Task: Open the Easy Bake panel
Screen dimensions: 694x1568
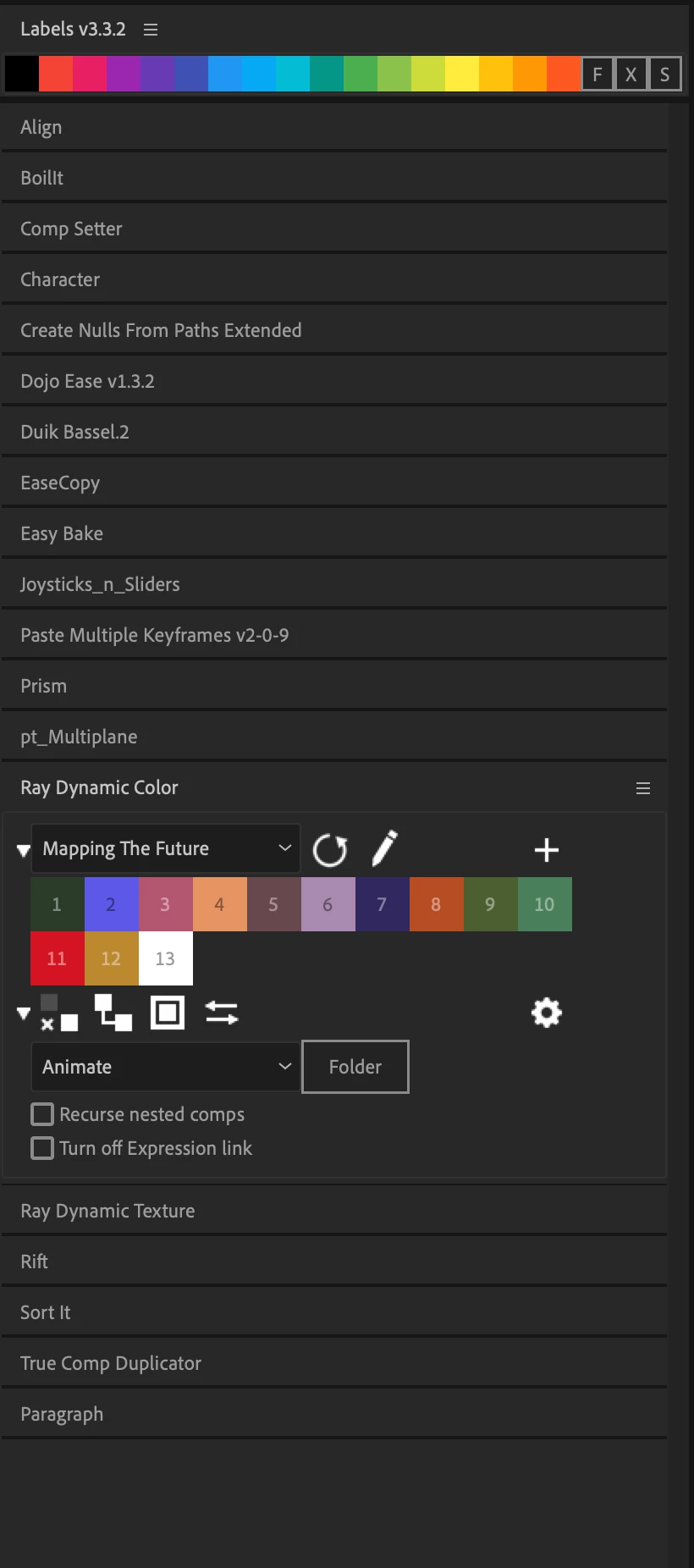Action: tap(334, 533)
